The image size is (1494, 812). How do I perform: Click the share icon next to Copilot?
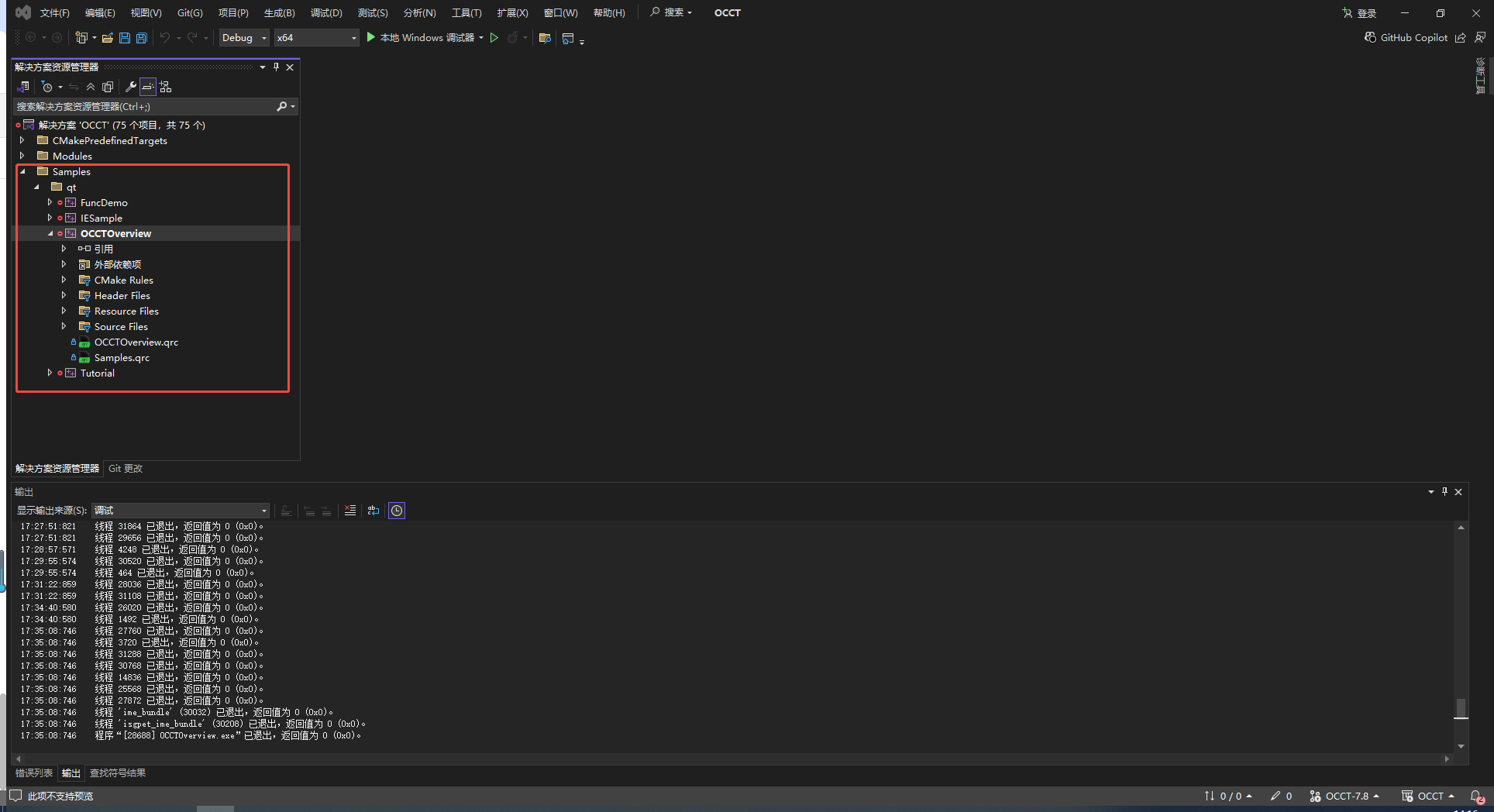click(x=1461, y=37)
